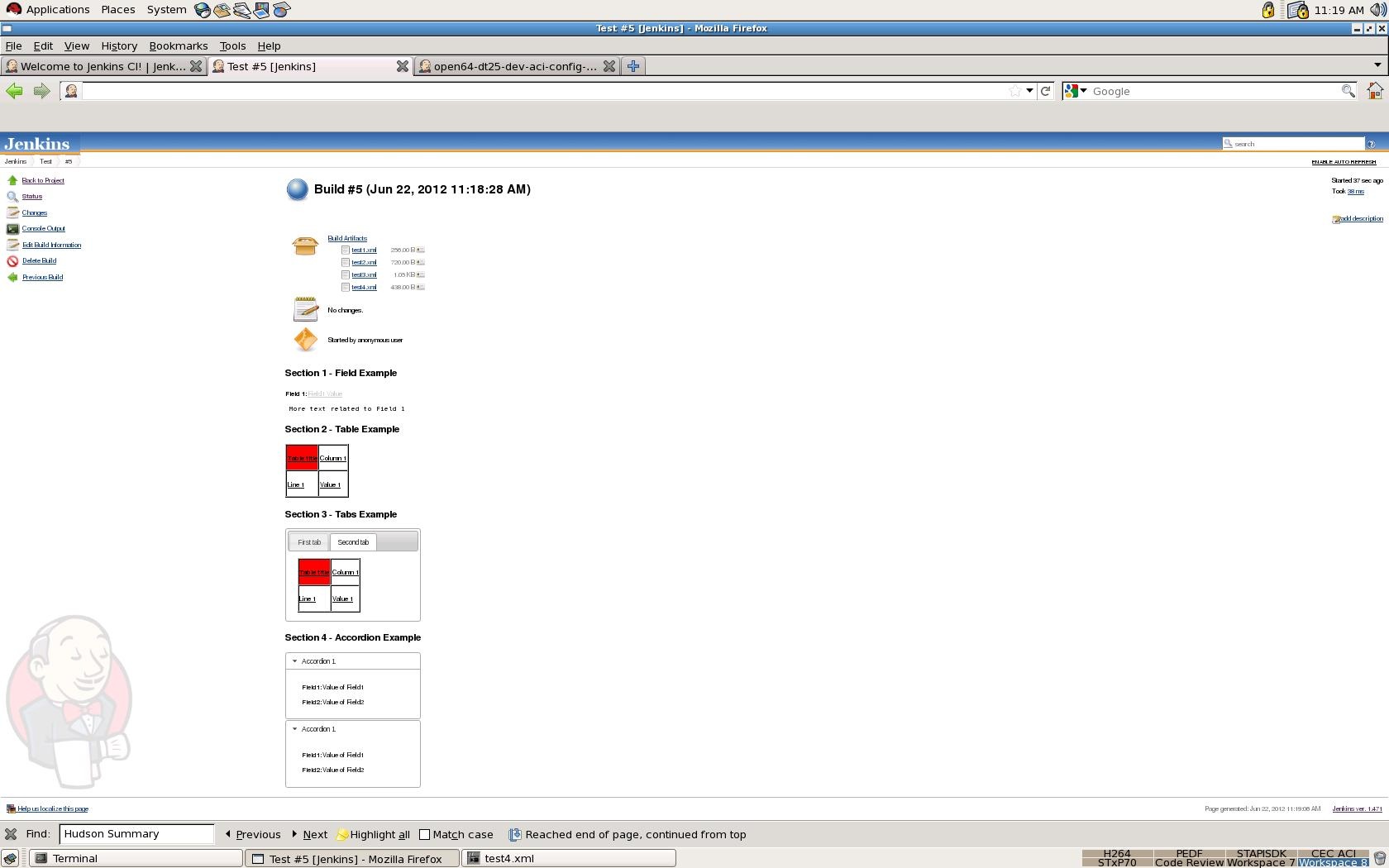The image size is (1389, 868).
Task: Toggle the Match case checkbox
Action: tap(424, 835)
